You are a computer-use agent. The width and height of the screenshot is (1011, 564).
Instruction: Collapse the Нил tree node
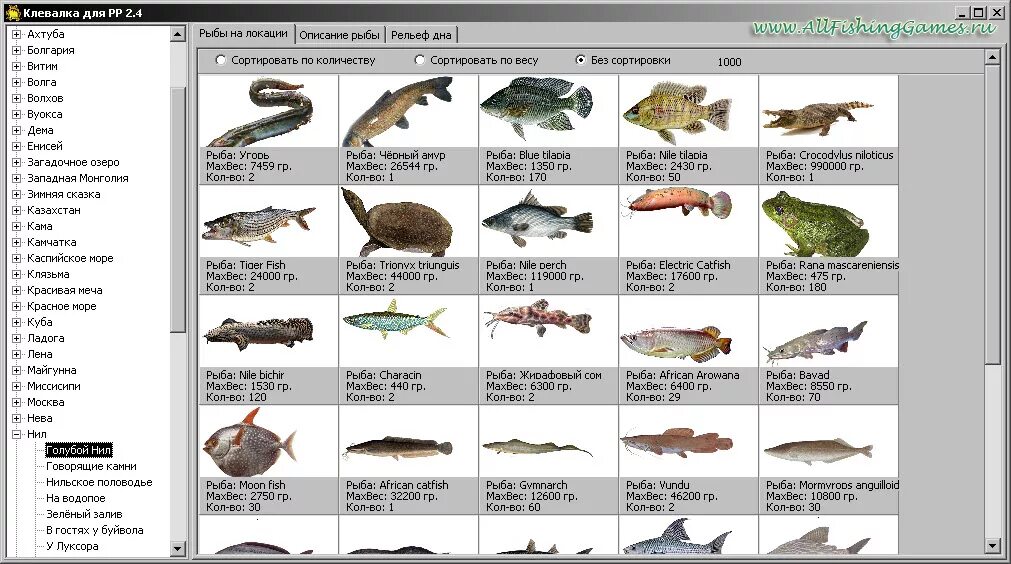click(x=17, y=434)
